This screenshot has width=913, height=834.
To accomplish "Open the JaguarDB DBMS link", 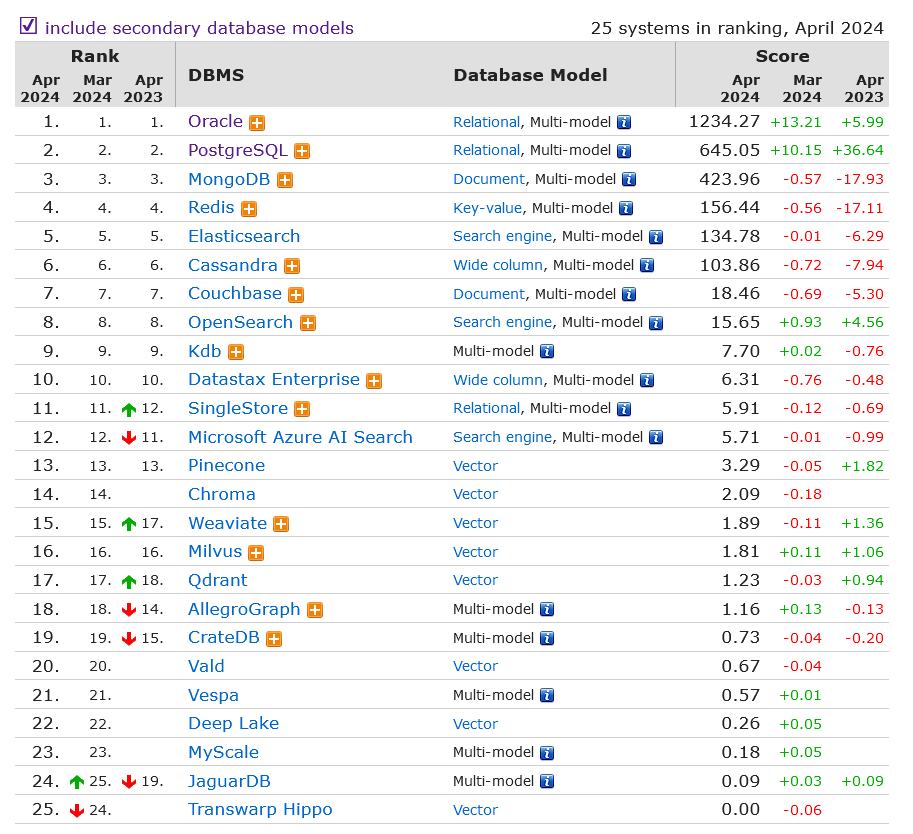I will (x=229, y=782).
